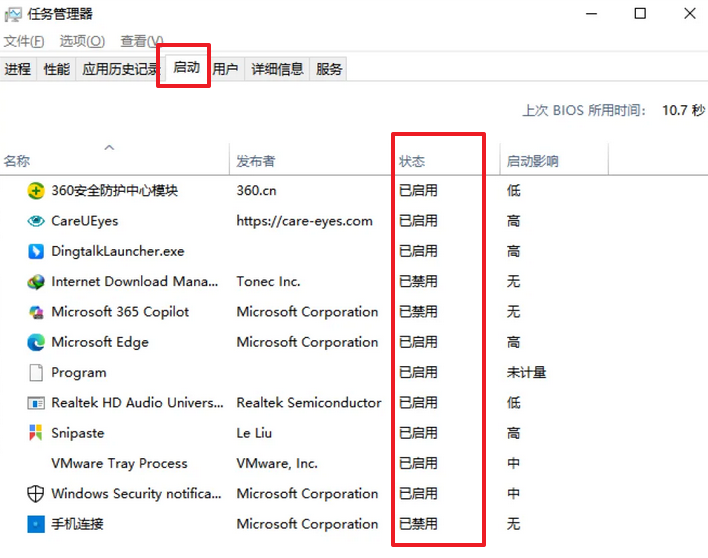Screen dimensions: 708x558
Task: Click the Internet Download Manager icon
Action: (x=36, y=282)
